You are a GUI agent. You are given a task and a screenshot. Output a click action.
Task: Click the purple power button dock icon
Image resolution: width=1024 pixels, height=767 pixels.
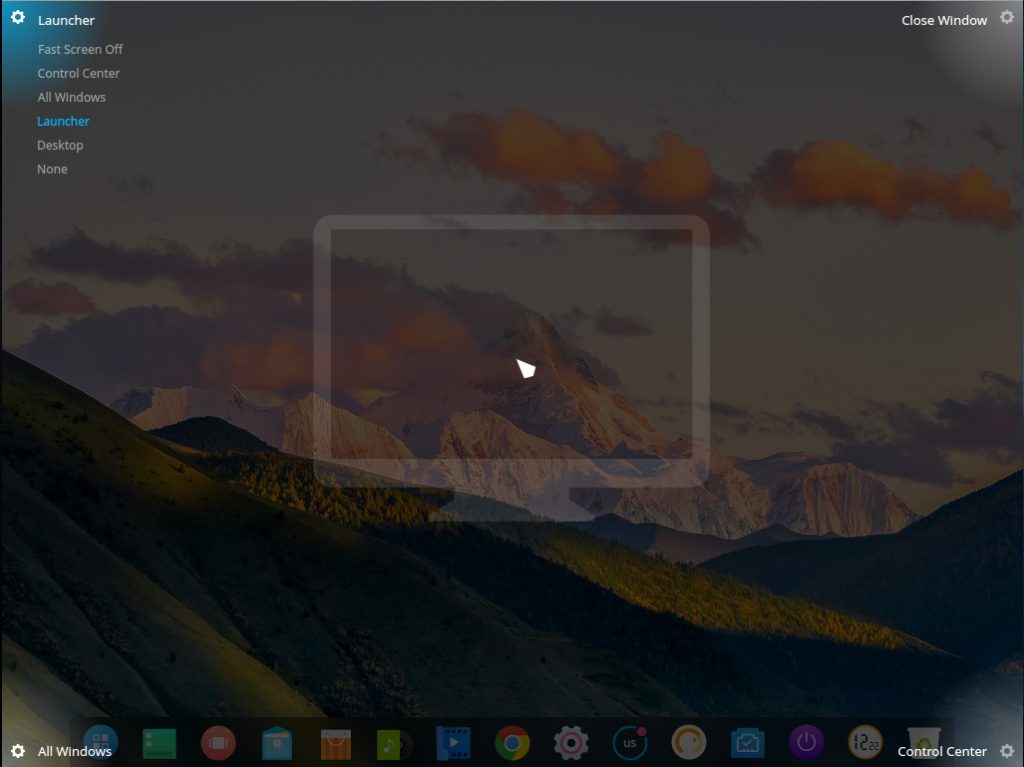pyautogui.click(x=806, y=743)
